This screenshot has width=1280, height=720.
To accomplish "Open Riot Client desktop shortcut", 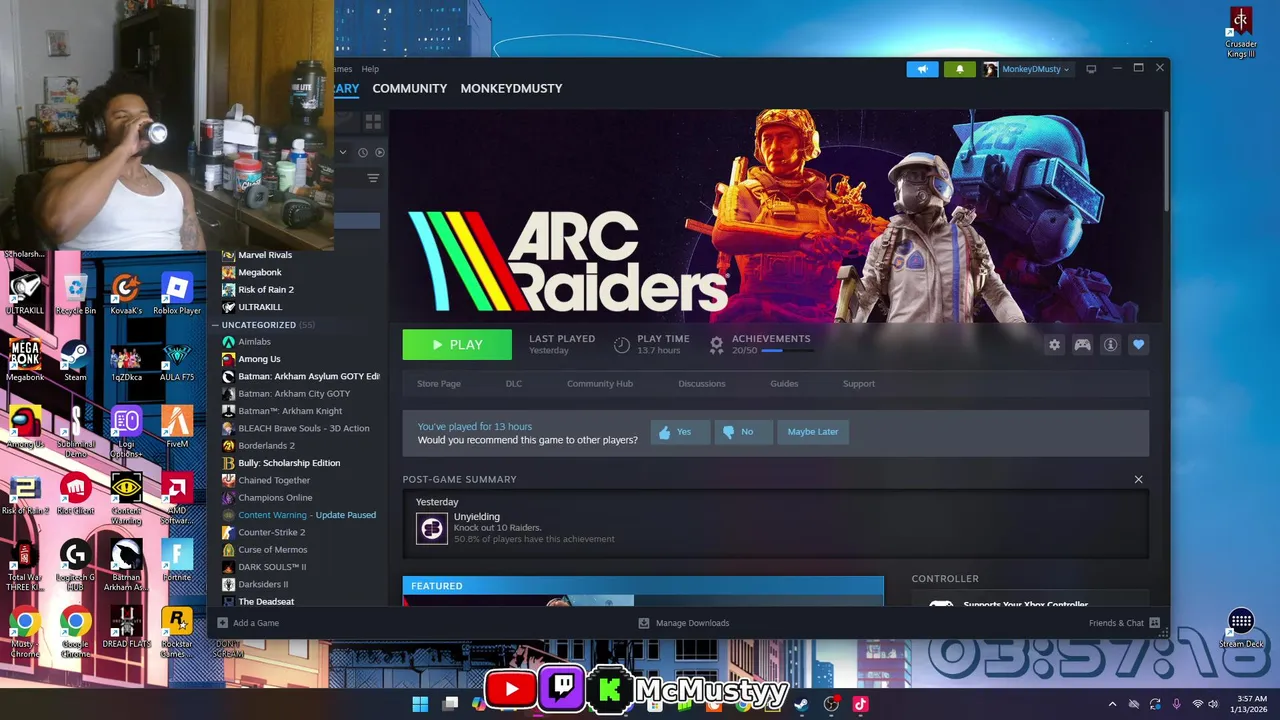I will (76, 494).
